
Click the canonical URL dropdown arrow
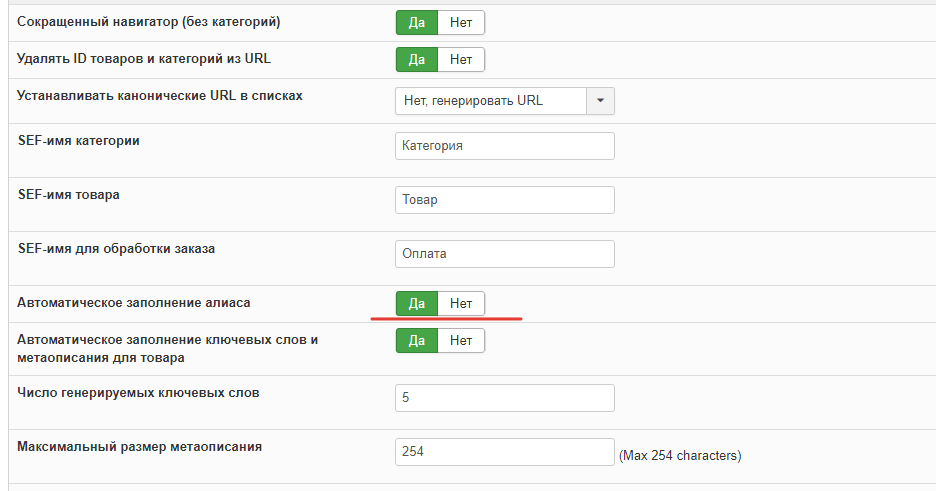(x=600, y=101)
